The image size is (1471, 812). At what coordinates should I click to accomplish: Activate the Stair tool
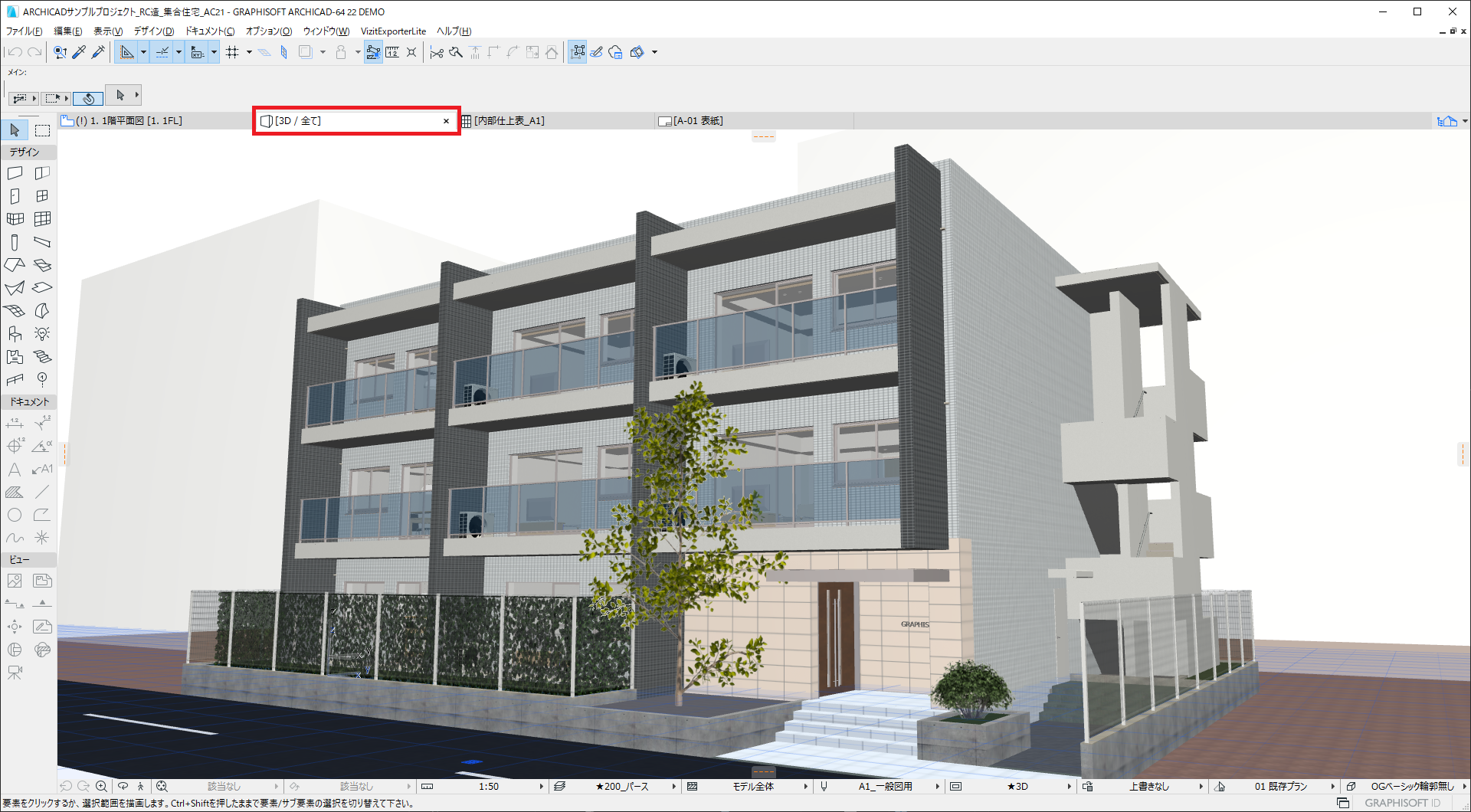42,356
